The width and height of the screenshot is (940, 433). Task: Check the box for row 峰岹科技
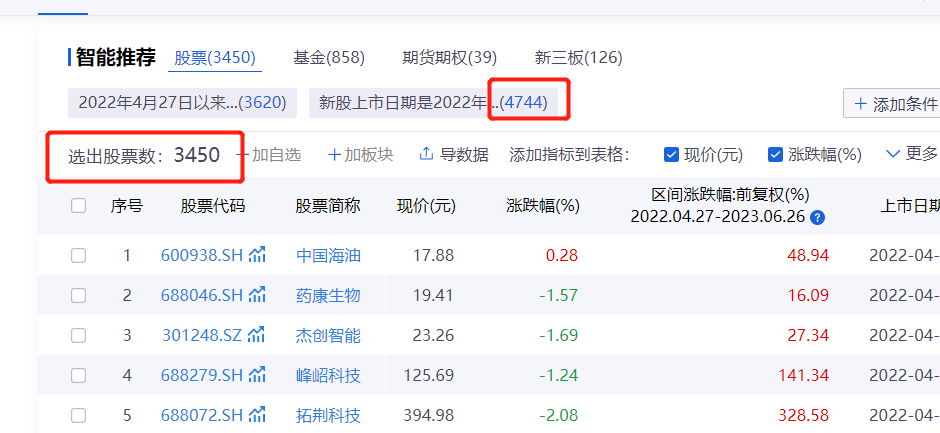coord(79,375)
